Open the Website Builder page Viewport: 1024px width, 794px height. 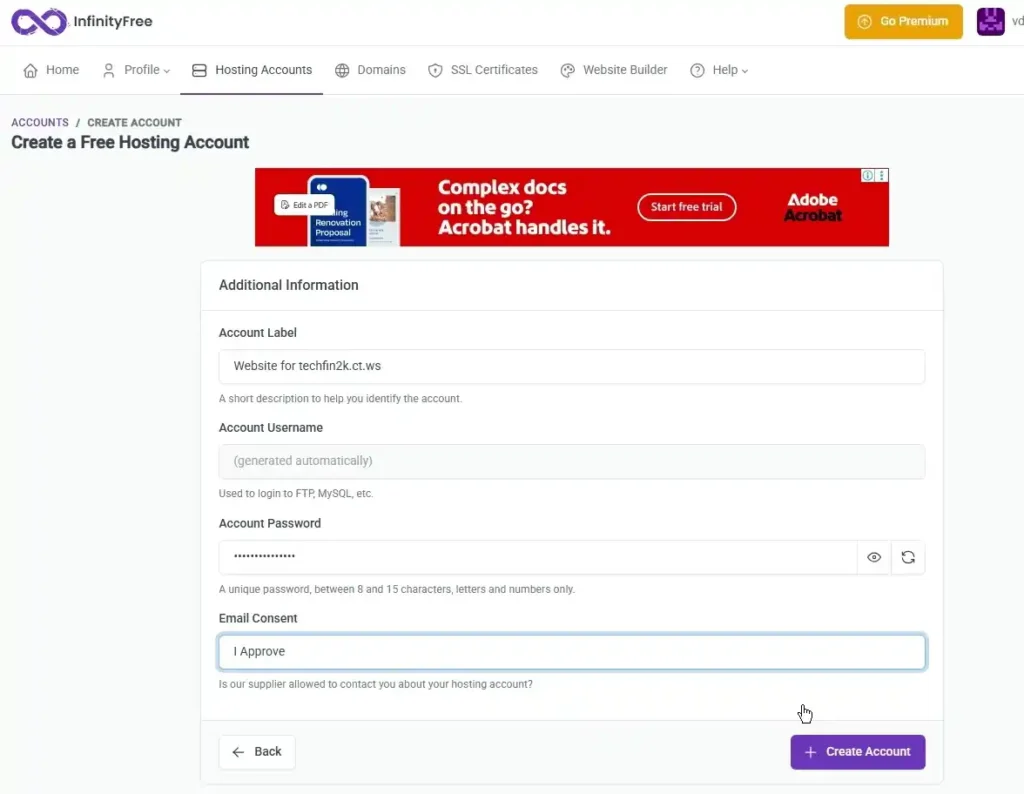(x=614, y=71)
